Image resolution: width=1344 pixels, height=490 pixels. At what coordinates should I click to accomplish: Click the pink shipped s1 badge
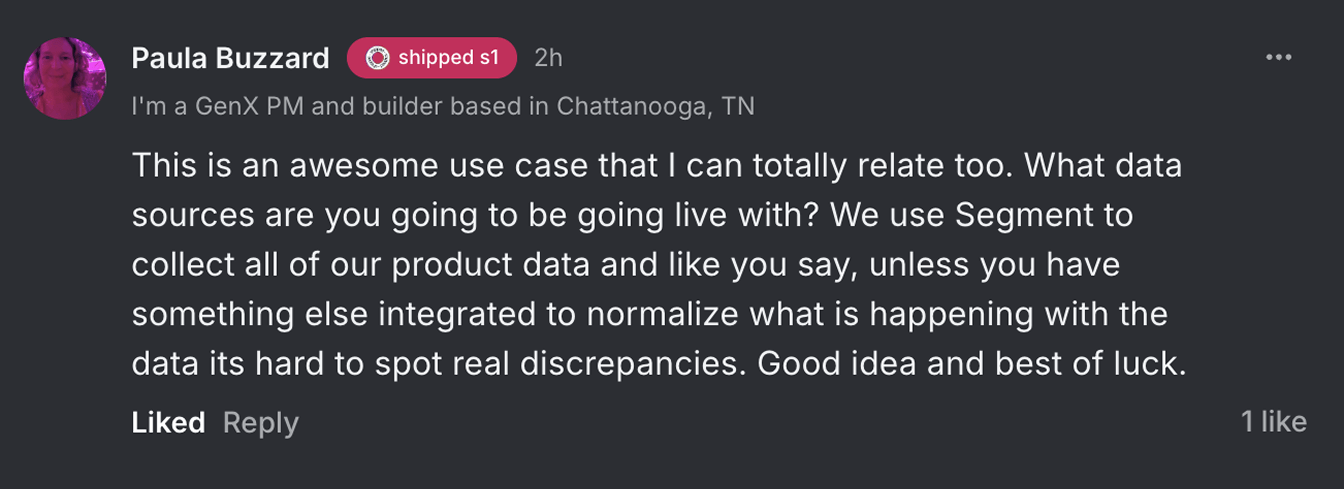pos(432,58)
